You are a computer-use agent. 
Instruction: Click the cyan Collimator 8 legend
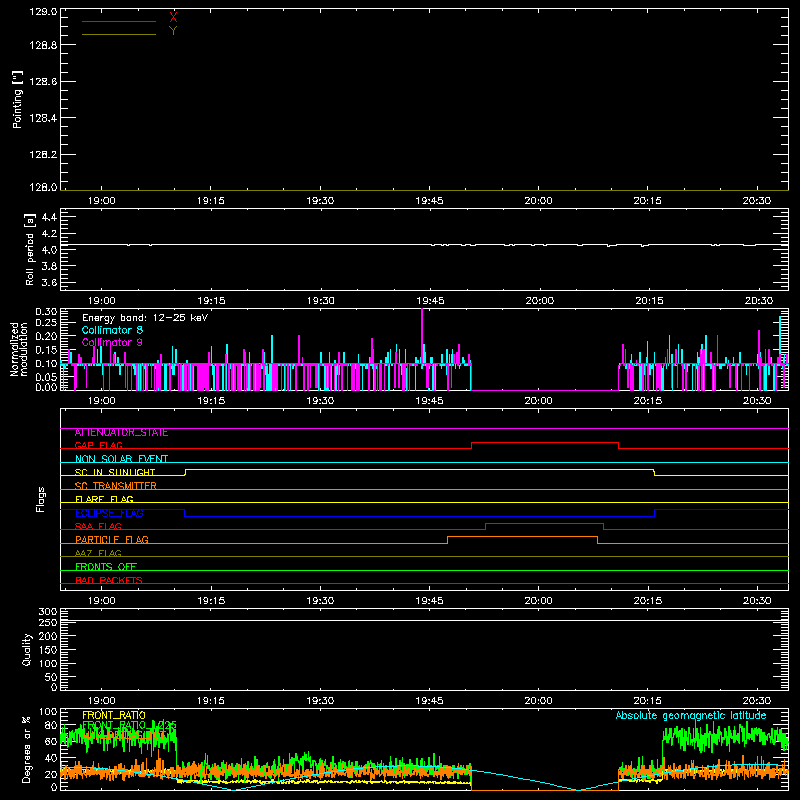pos(112,330)
